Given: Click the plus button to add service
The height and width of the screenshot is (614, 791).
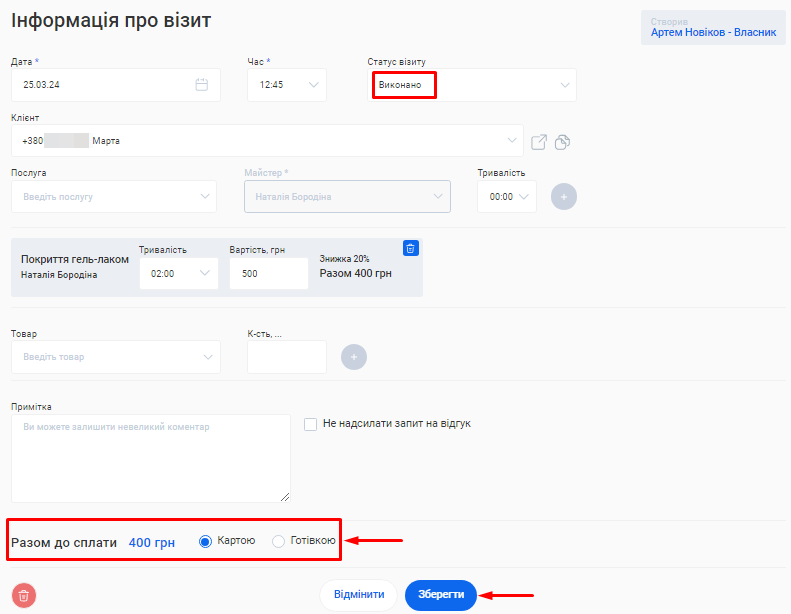Looking at the screenshot, I should pos(563,197).
